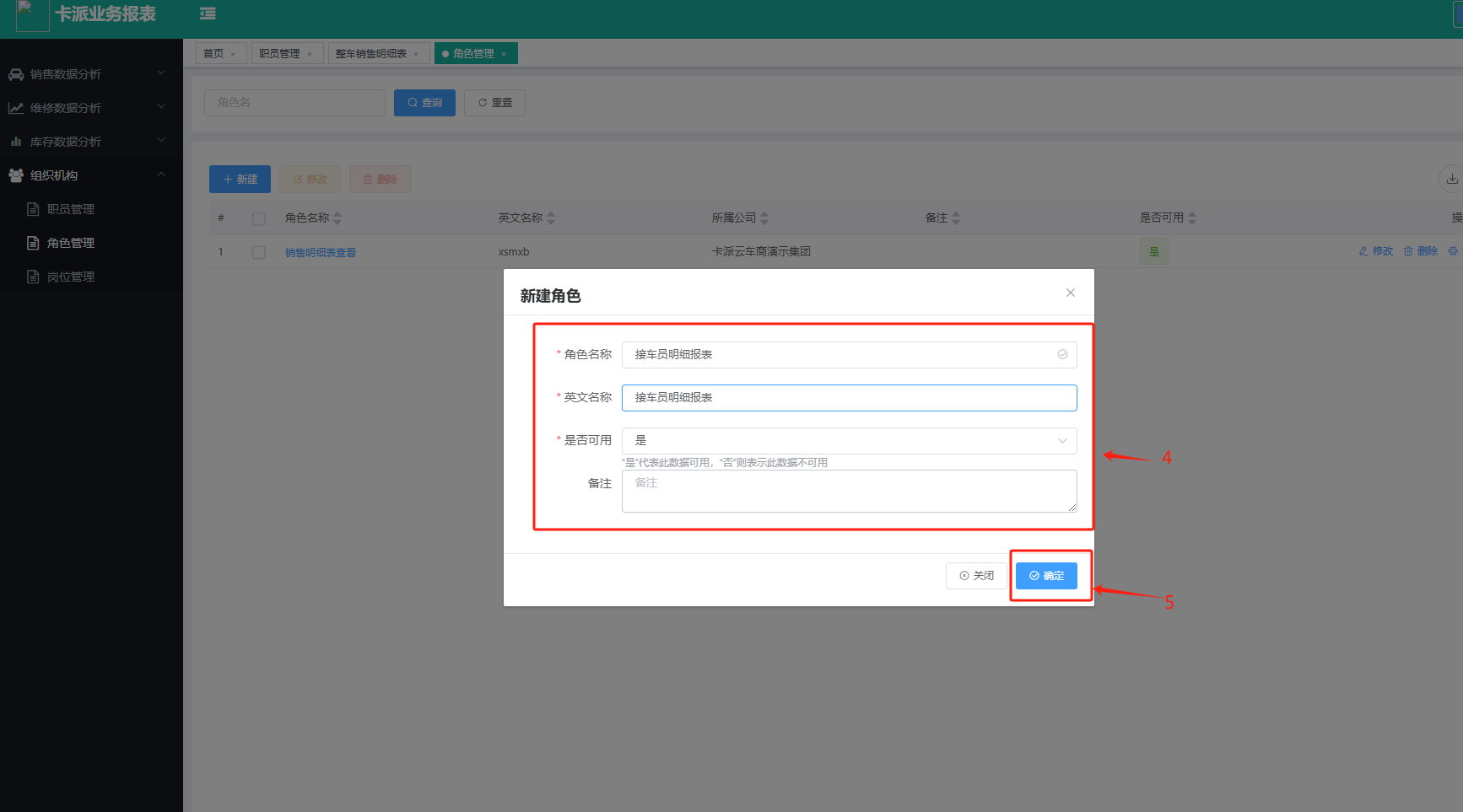Switch to the 职员管理 tab
The width and height of the screenshot is (1463, 812).
point(279,54)
